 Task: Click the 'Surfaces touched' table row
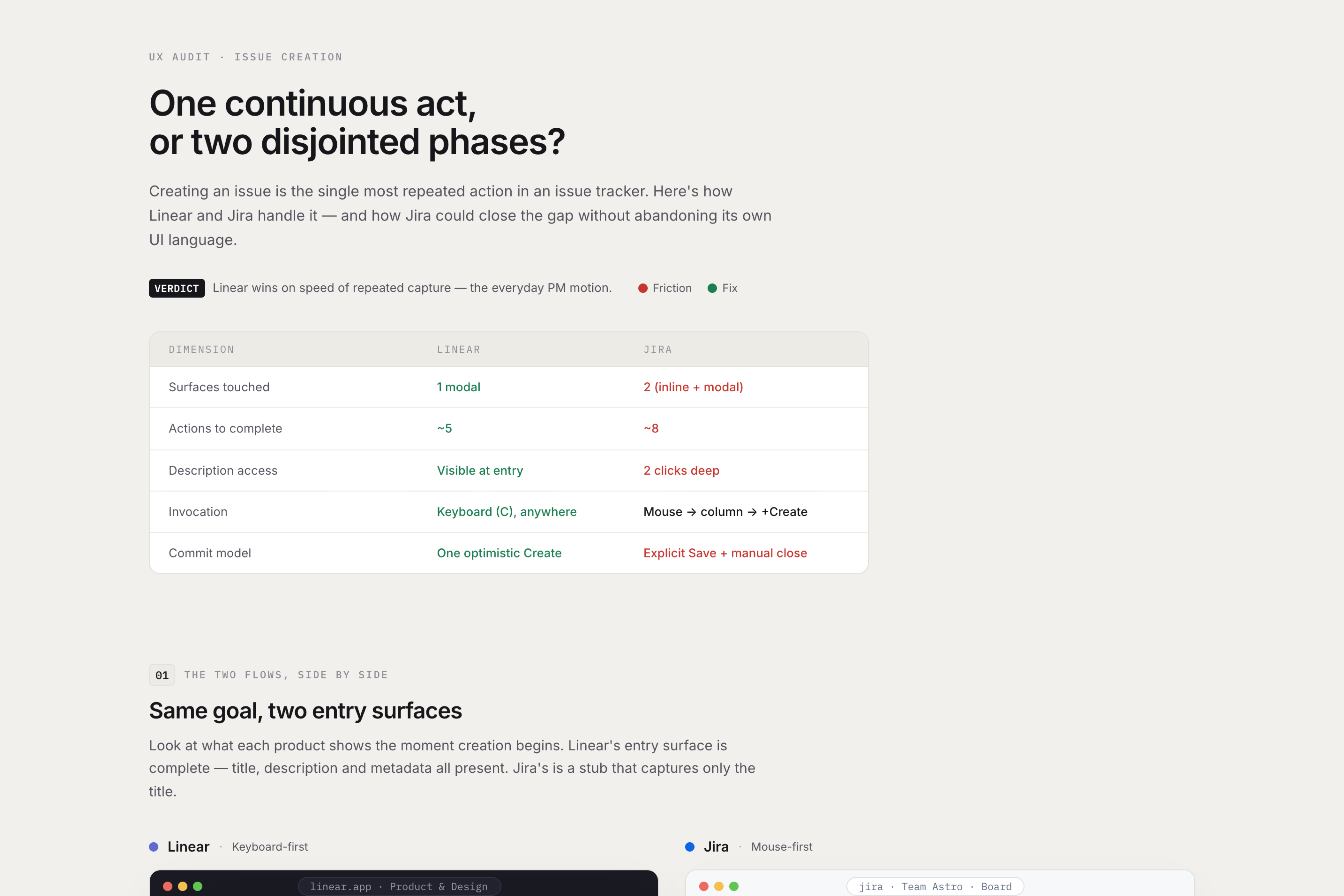(508, 387)
